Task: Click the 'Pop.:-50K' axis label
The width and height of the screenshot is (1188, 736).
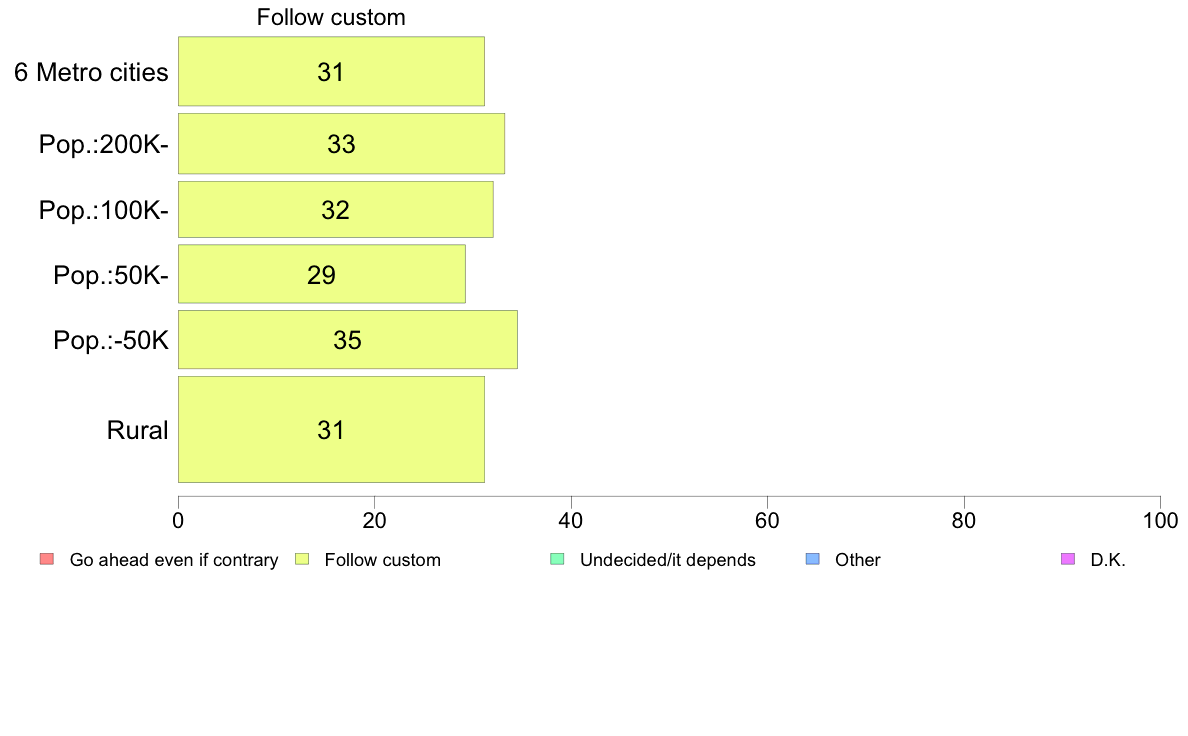Action: point(111,340)
